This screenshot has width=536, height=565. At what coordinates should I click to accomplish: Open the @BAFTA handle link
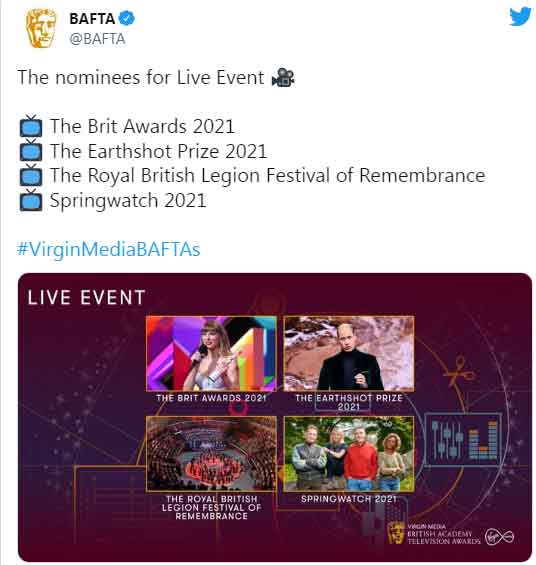coord(97,39)
